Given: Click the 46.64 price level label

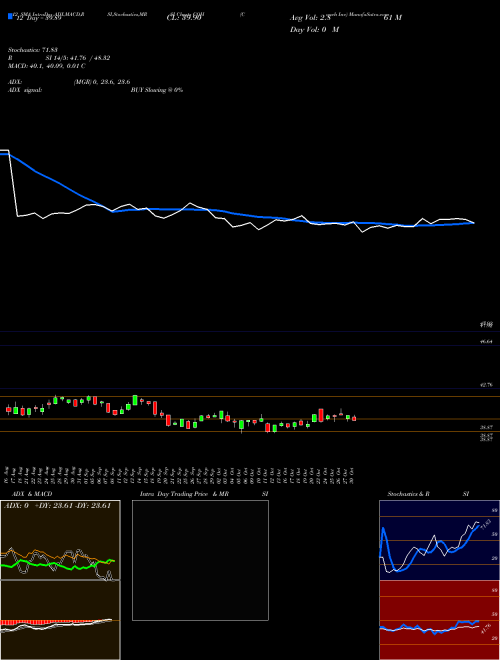Looking at the screenshot, I should (486, 342).
